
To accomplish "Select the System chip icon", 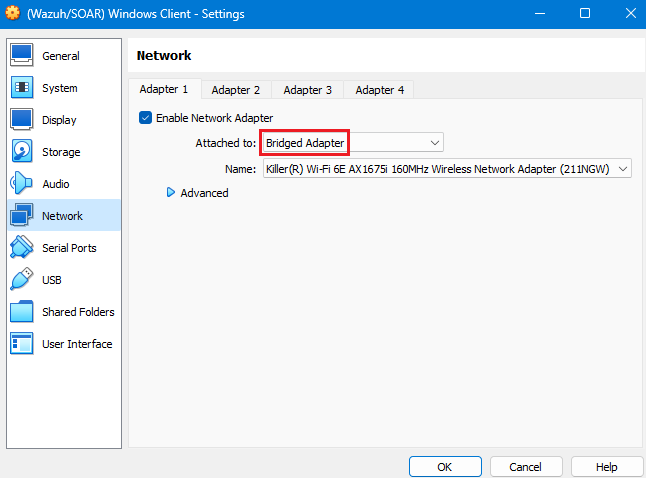I will pos(21,87).
